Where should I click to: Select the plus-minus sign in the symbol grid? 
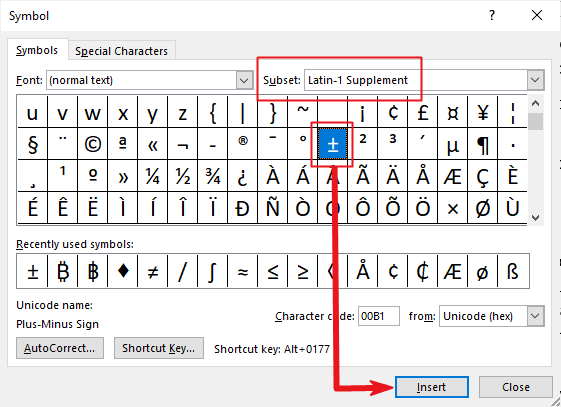332,144
